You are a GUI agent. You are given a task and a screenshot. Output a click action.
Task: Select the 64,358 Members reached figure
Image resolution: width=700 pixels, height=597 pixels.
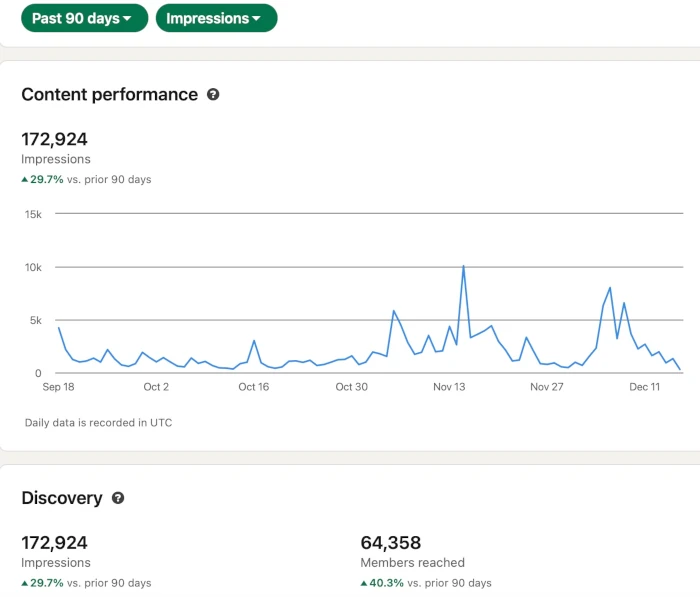[x=391, y=543]
